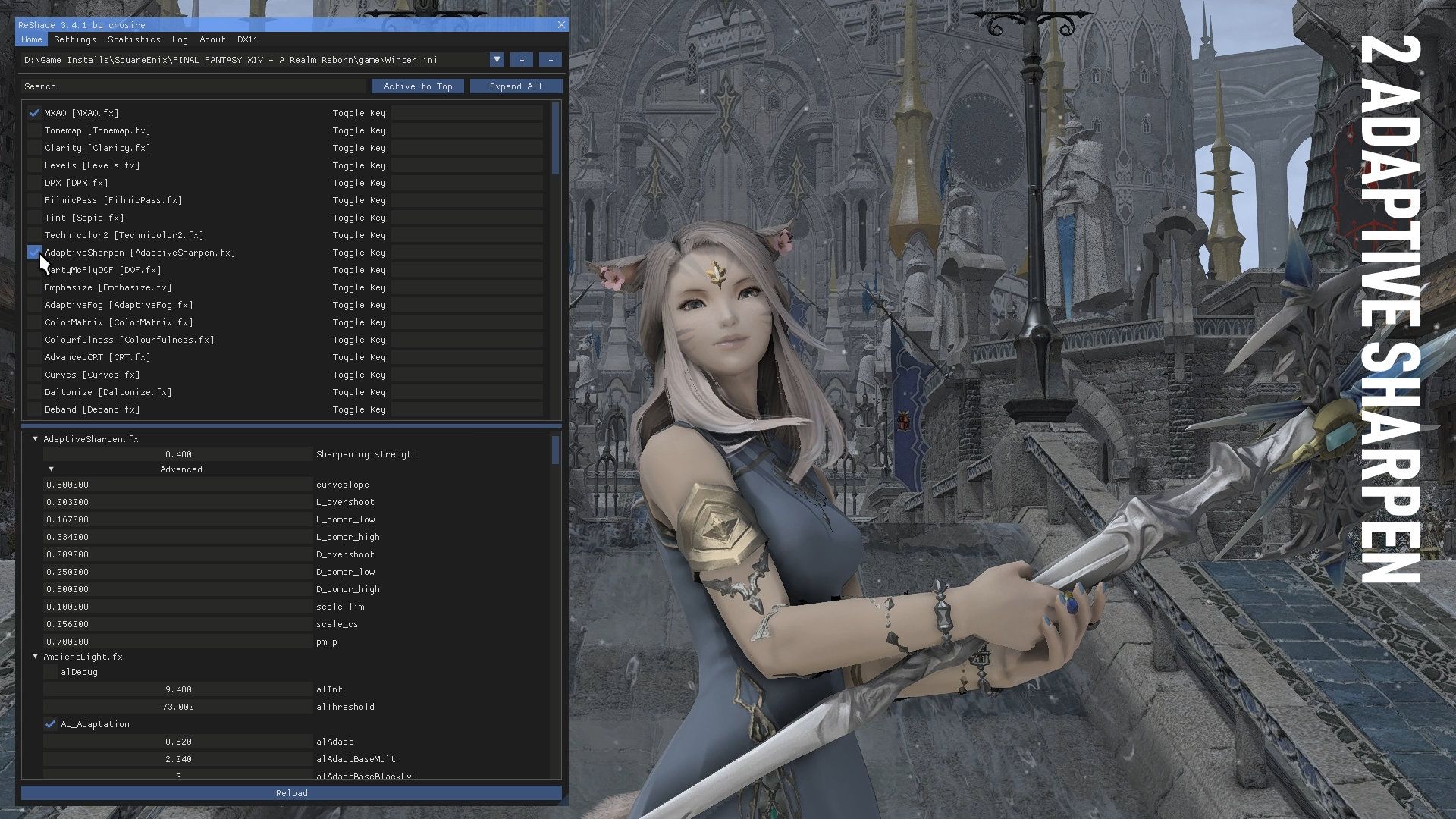Enable the FilmicPass effect checkbox
This screenshot has height=819, width=1456.
pos(34,200)
